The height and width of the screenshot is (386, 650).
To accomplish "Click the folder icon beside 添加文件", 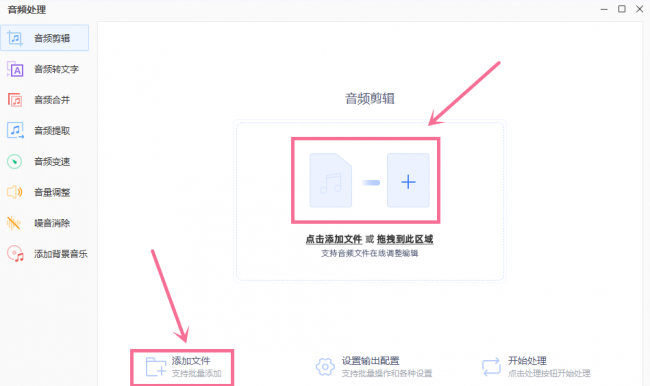I will 156,367.
